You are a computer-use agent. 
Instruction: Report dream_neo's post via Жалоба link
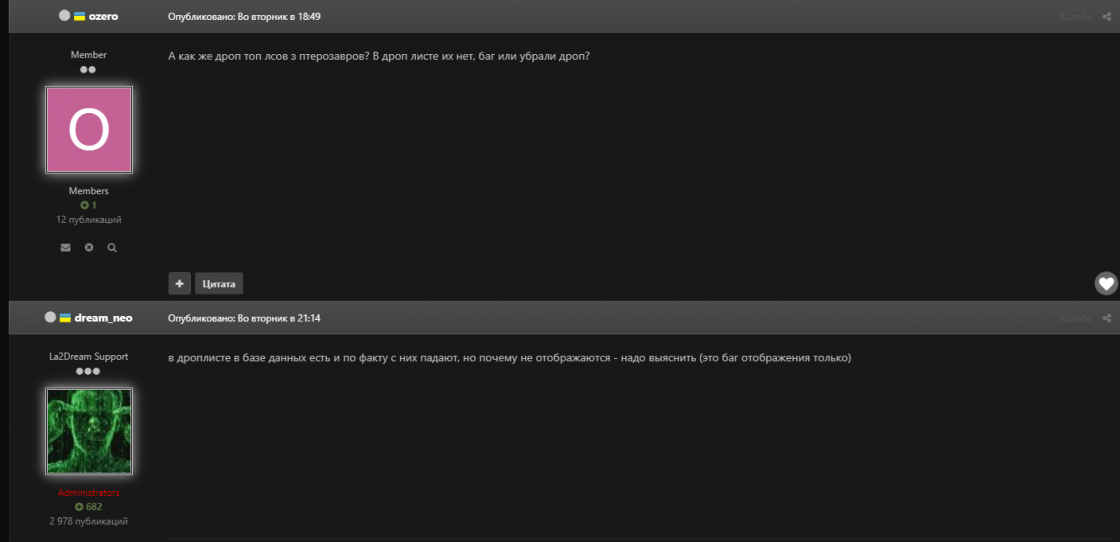click(x=1075, y=318)
